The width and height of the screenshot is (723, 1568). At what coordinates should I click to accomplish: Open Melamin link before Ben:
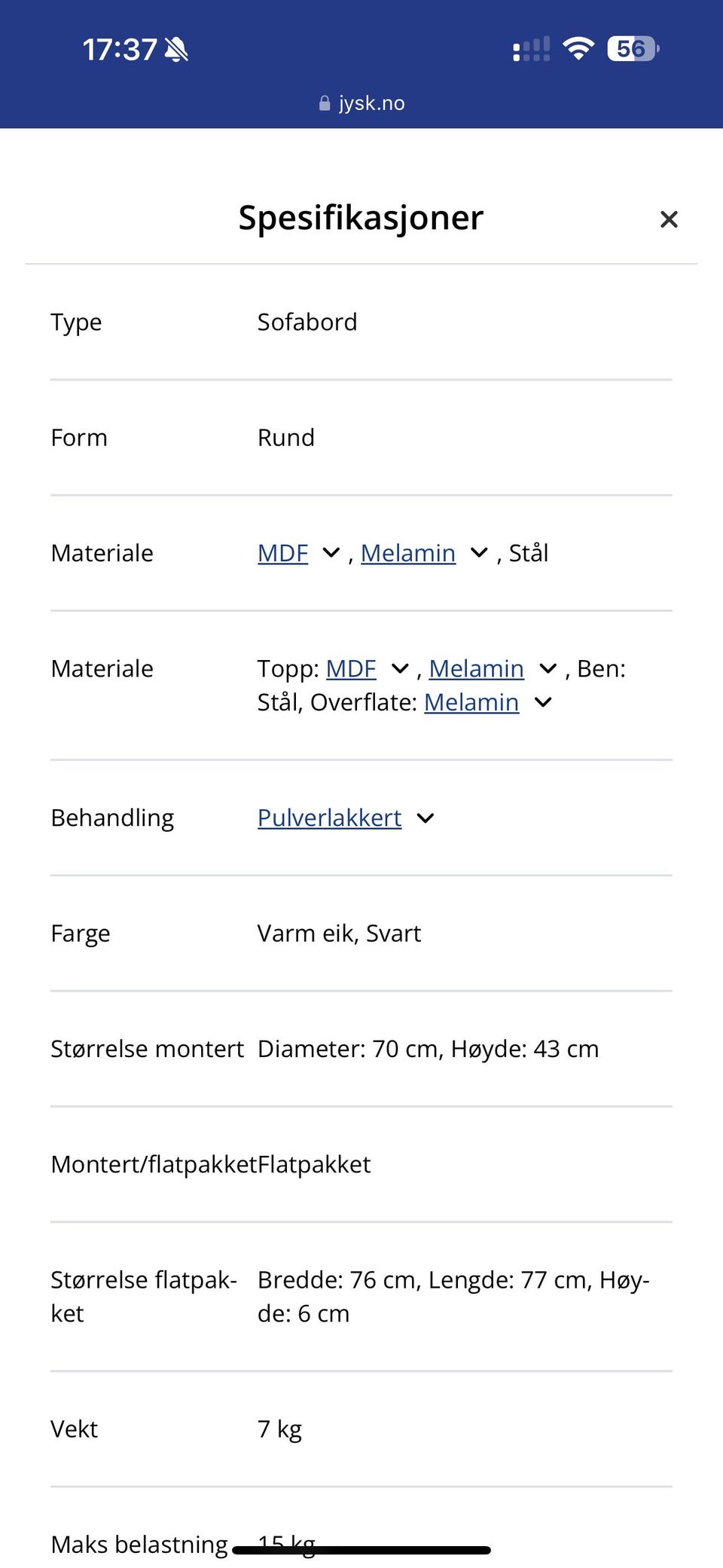click(x=476, y=668)
